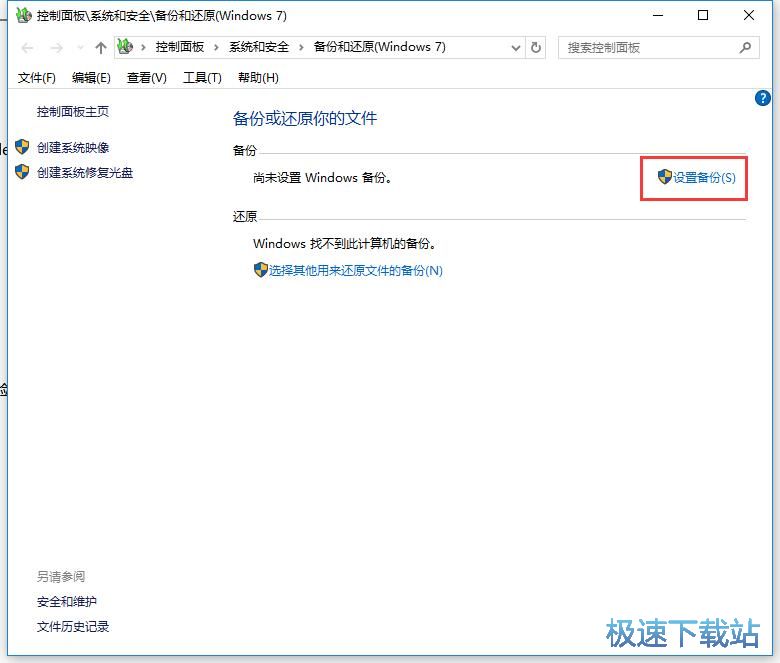Click the shield icon beside 创建系统修复光盘
780x663 pixels.
[x=22, y=172]
